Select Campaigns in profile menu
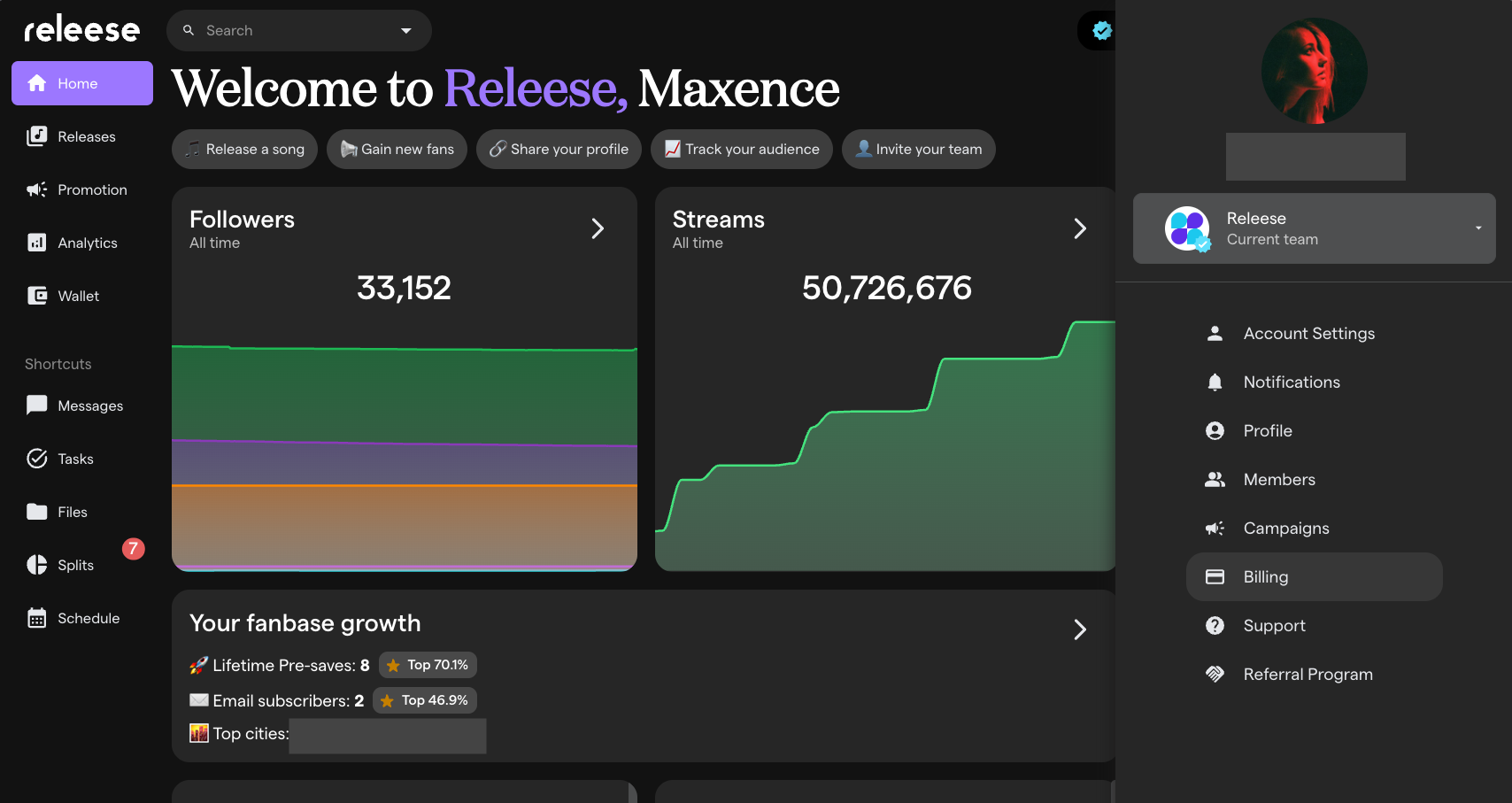This screenshot has height=803, width=1512. 1315,529
